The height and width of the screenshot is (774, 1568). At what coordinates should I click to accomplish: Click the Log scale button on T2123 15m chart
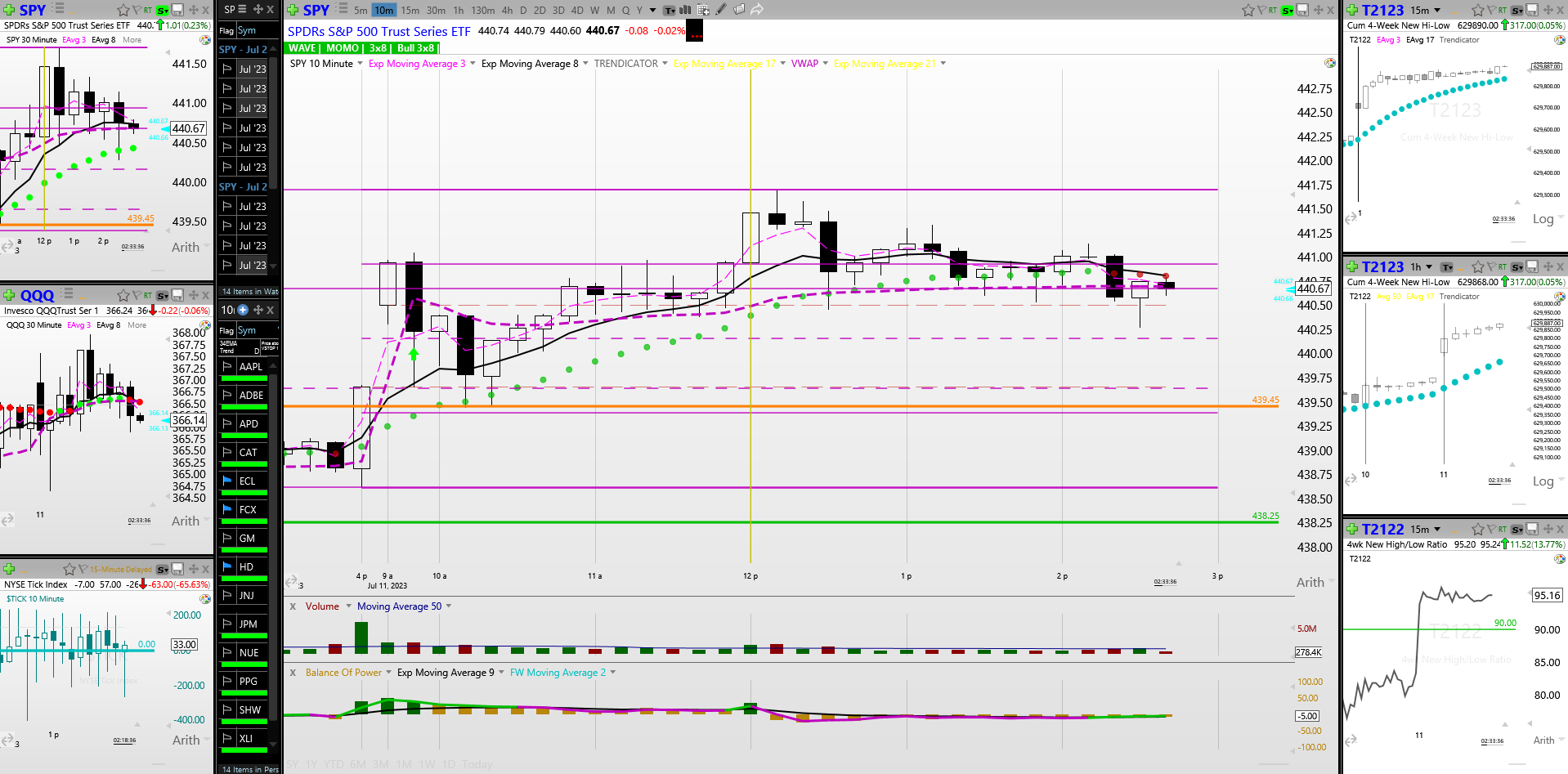click(1543, 219)
